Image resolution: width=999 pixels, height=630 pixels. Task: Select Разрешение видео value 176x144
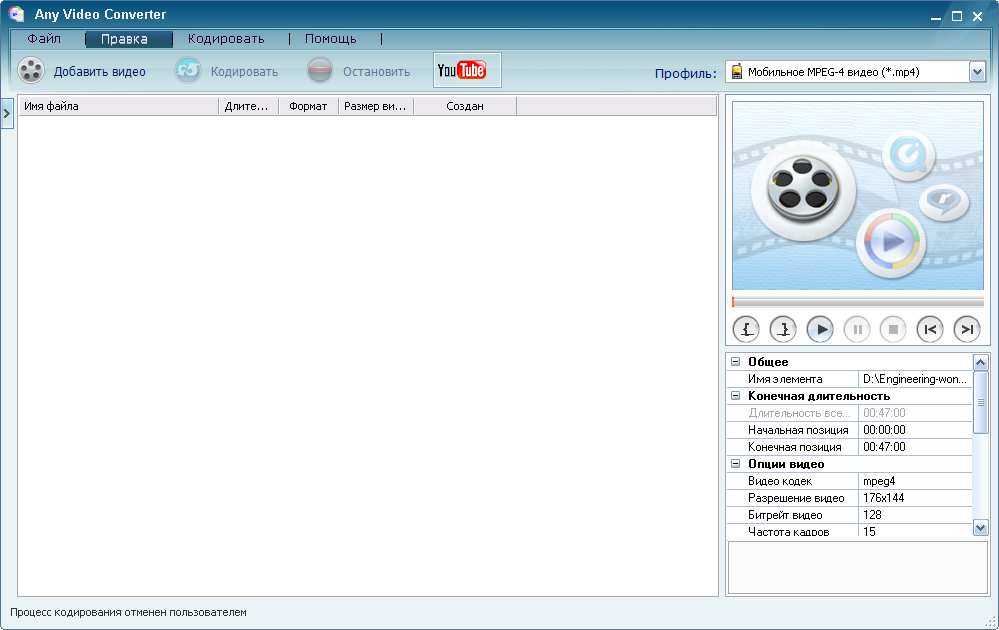[915, 498]
